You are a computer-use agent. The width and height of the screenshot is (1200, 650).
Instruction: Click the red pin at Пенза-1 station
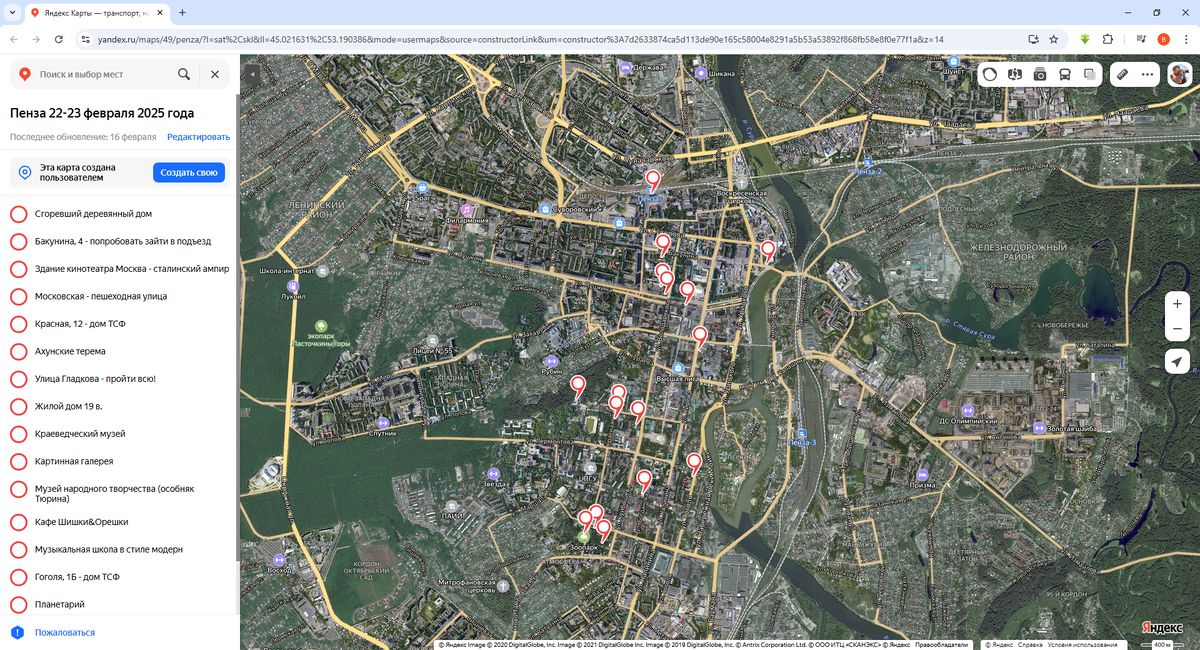[653, 180]
